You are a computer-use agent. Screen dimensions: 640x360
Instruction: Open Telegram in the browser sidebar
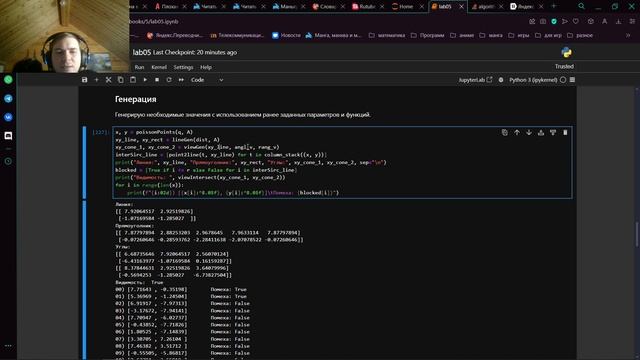[x=8, y=98]
